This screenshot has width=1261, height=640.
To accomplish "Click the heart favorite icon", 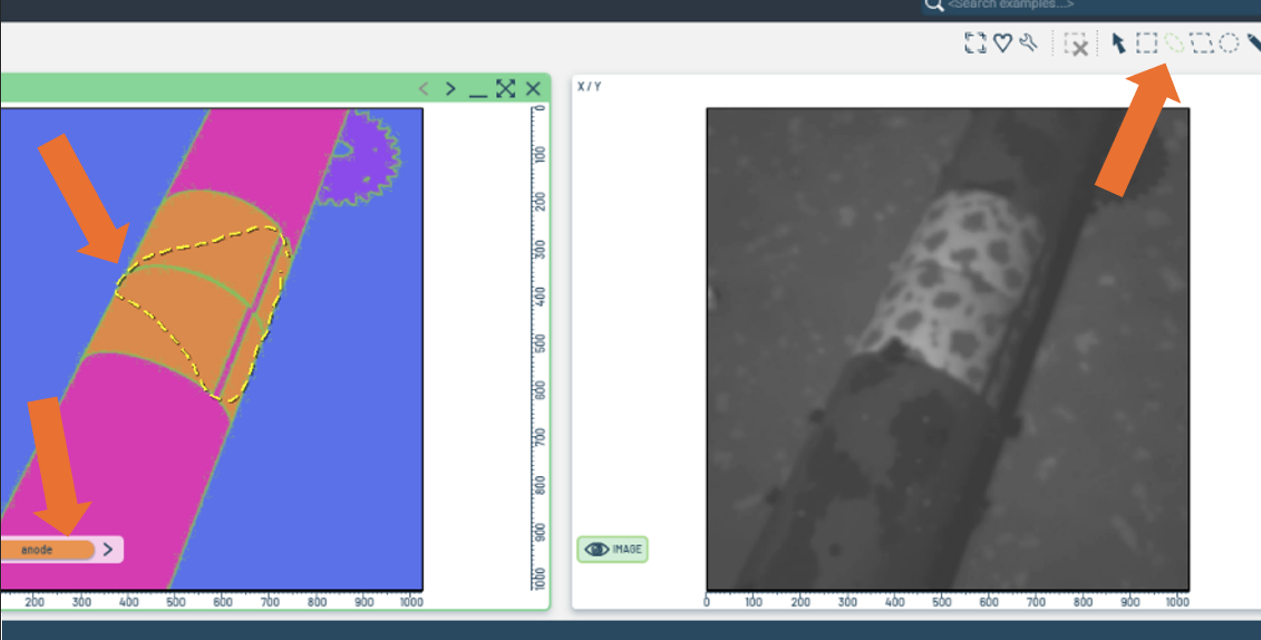I will tap(1002, 43).
